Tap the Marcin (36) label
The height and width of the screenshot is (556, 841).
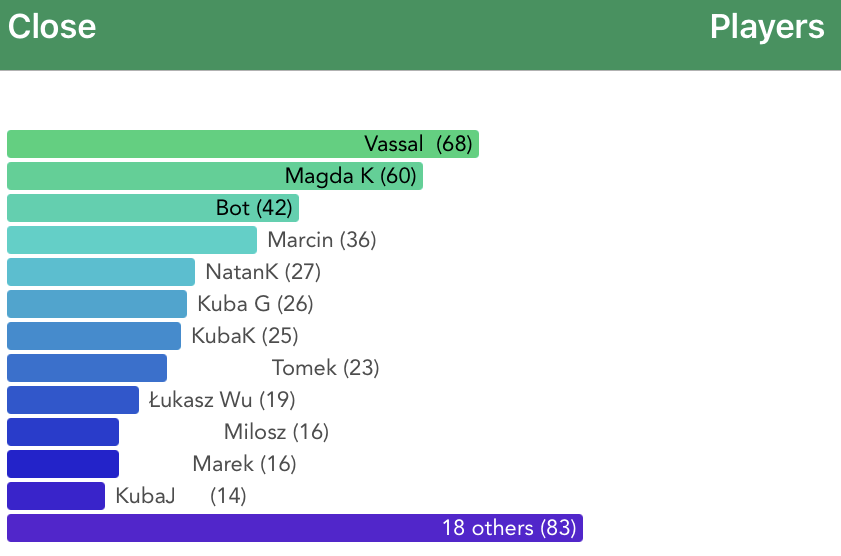click(321, 240)
